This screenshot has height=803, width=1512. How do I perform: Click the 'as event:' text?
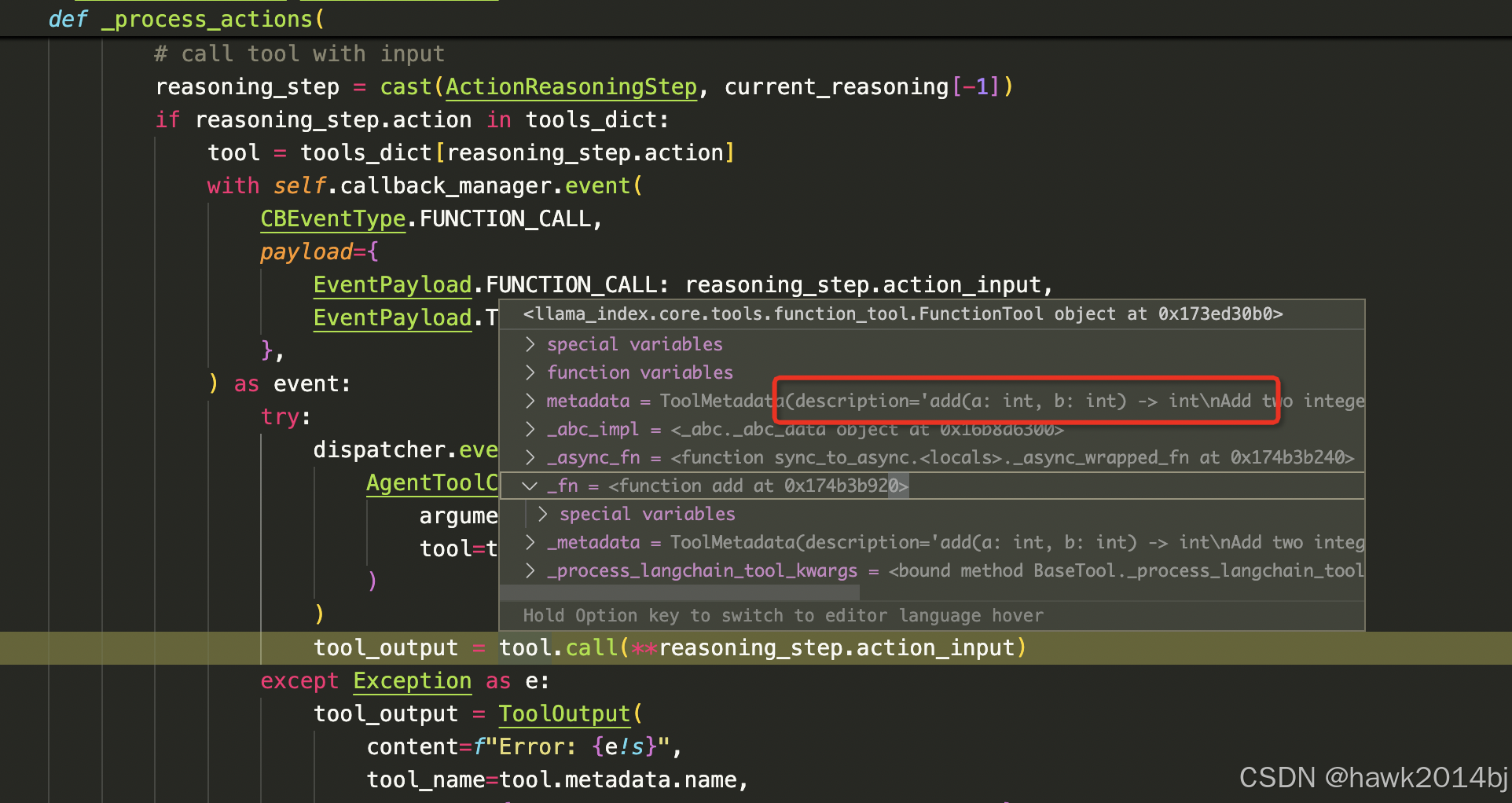[292, 383]
